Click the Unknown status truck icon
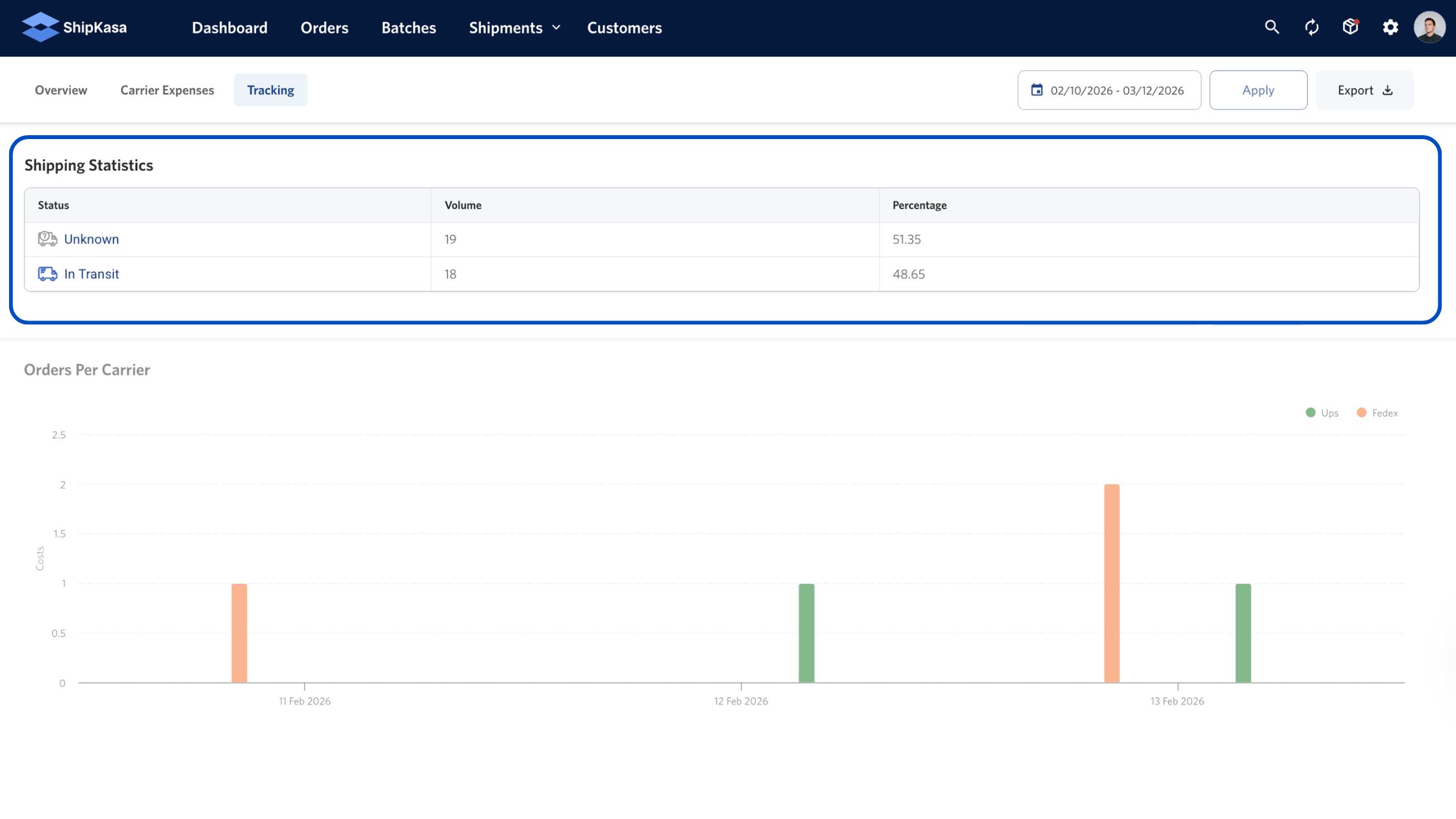Image resolution: width=1456 pixels, height=819 pixels. tap(47, 239)
